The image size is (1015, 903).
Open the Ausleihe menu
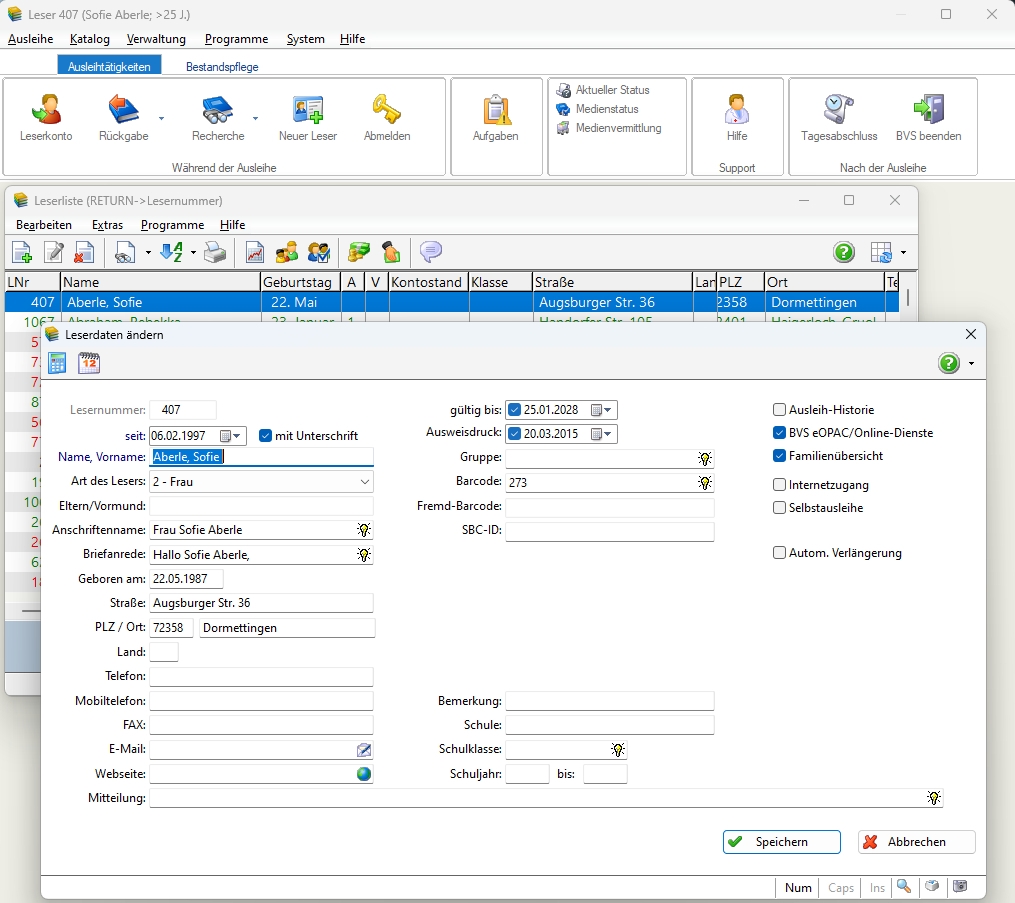[x=30, y=39]
